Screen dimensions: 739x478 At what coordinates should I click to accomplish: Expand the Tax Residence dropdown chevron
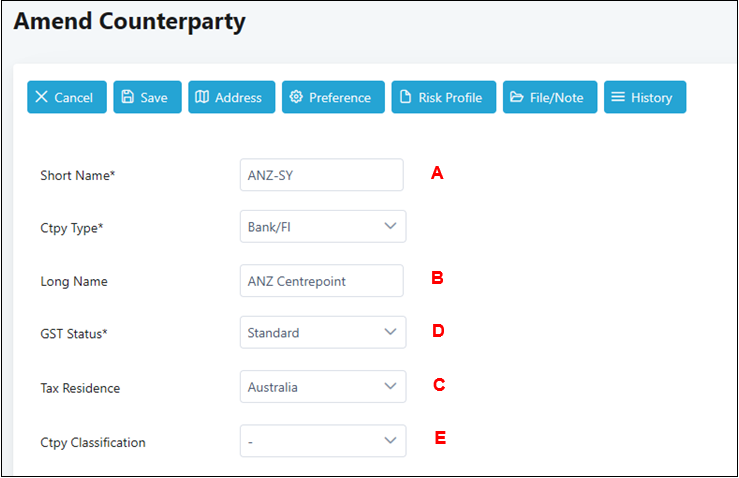point(391,387)
